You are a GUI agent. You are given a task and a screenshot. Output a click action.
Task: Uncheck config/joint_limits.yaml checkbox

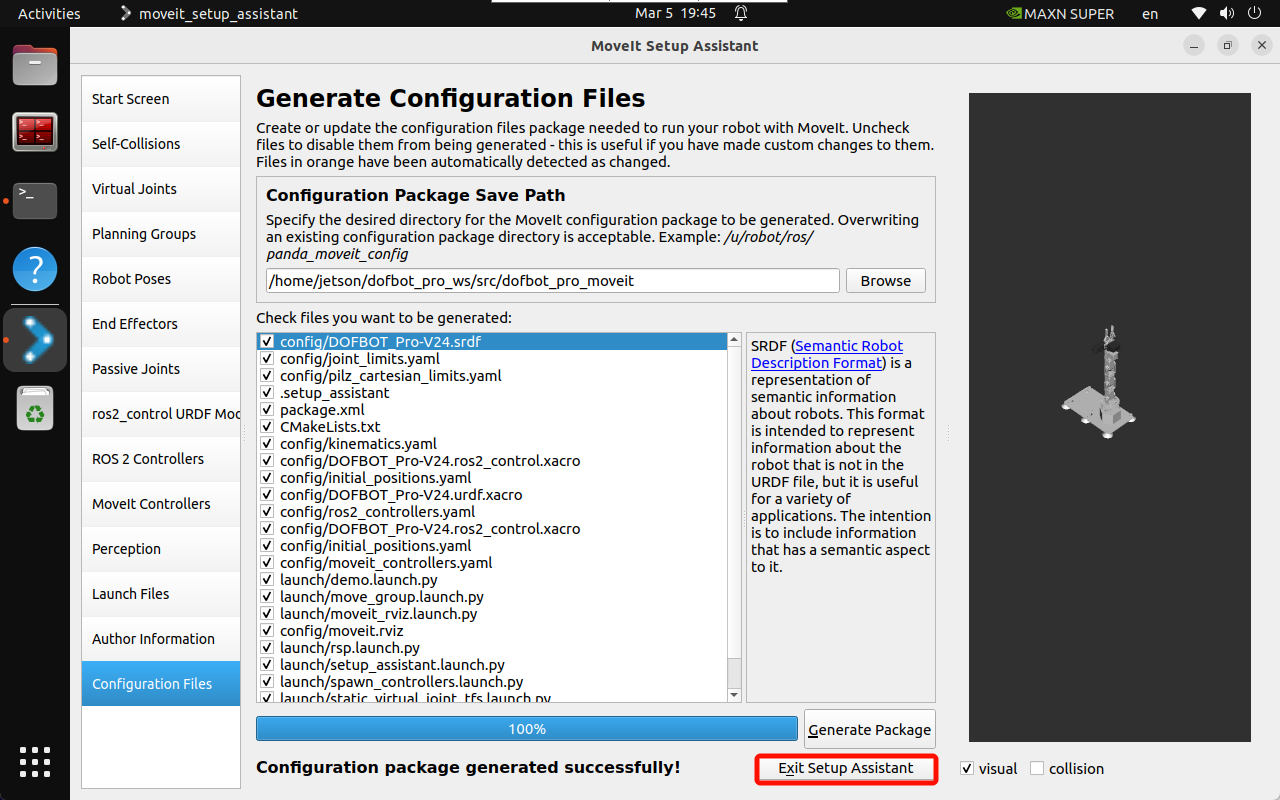tap(267, 359)
